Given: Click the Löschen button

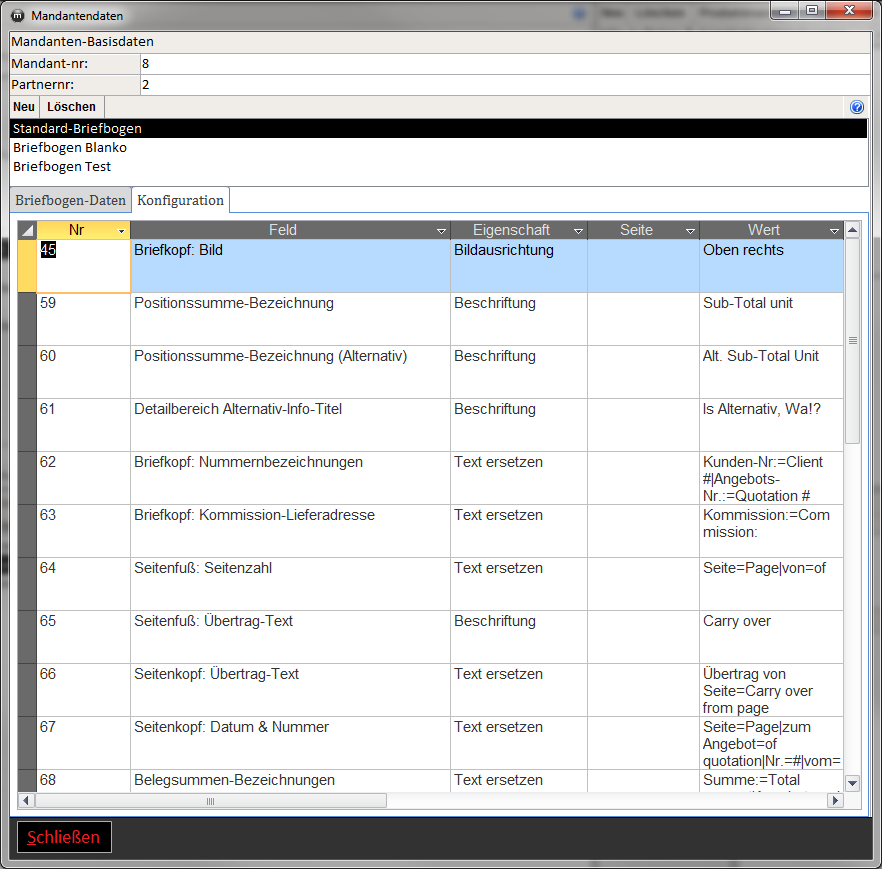Looking at the screenshot, I should [x=71, y=107].
